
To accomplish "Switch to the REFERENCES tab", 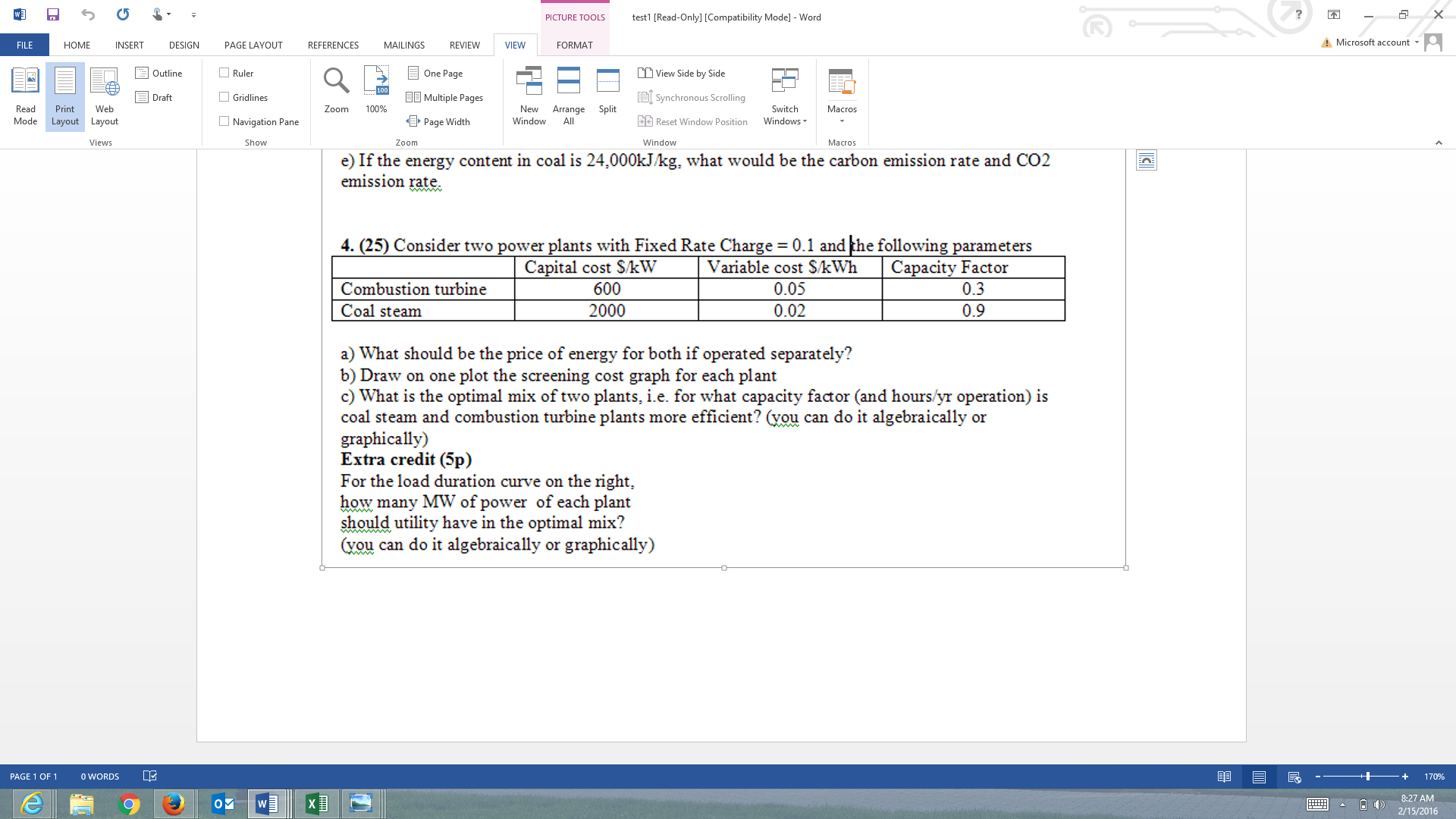I will click(x=333, y=45).
